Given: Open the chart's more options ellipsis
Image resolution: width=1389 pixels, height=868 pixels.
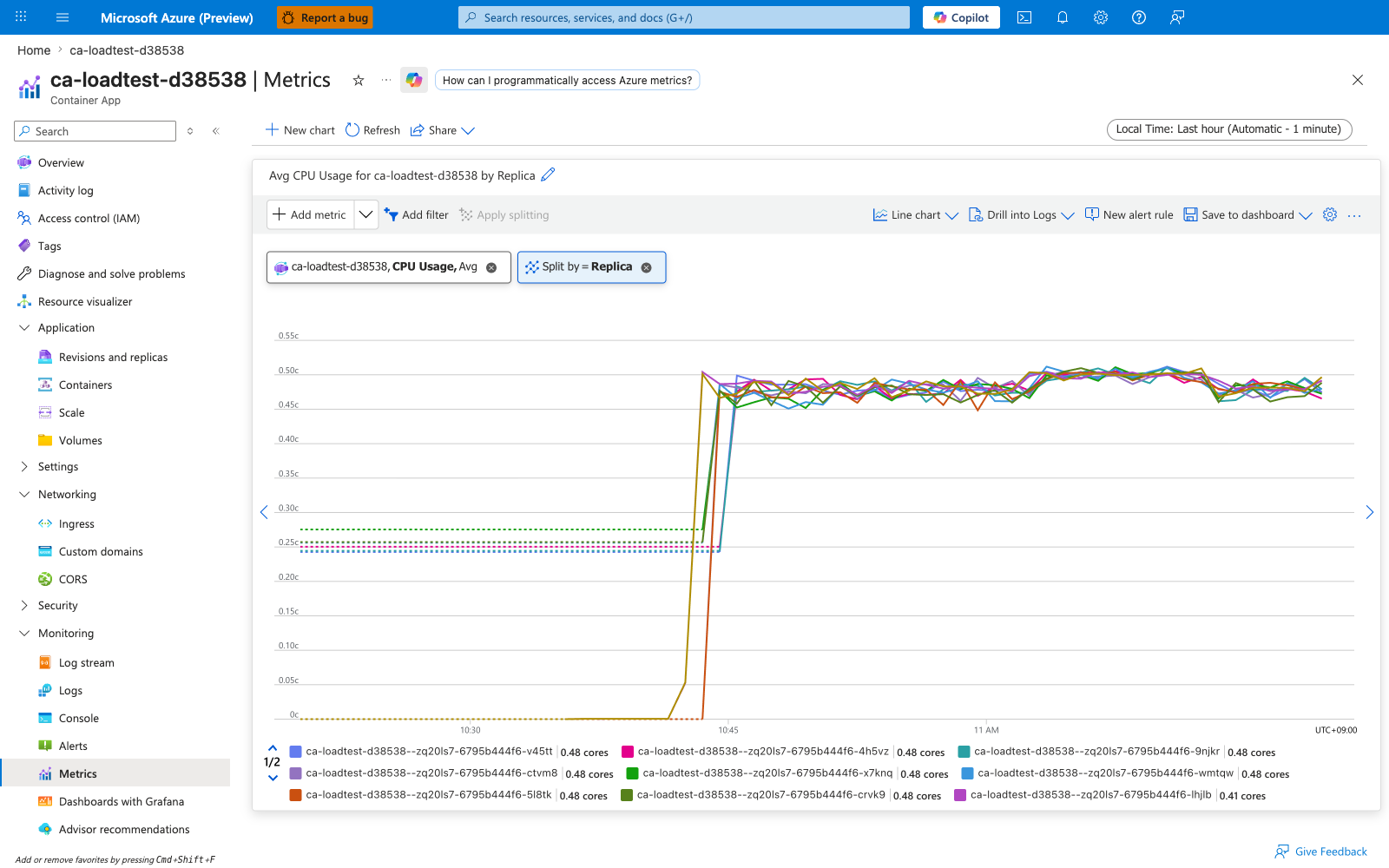Looking at the screenshot, I should [x=1354, y=215].
